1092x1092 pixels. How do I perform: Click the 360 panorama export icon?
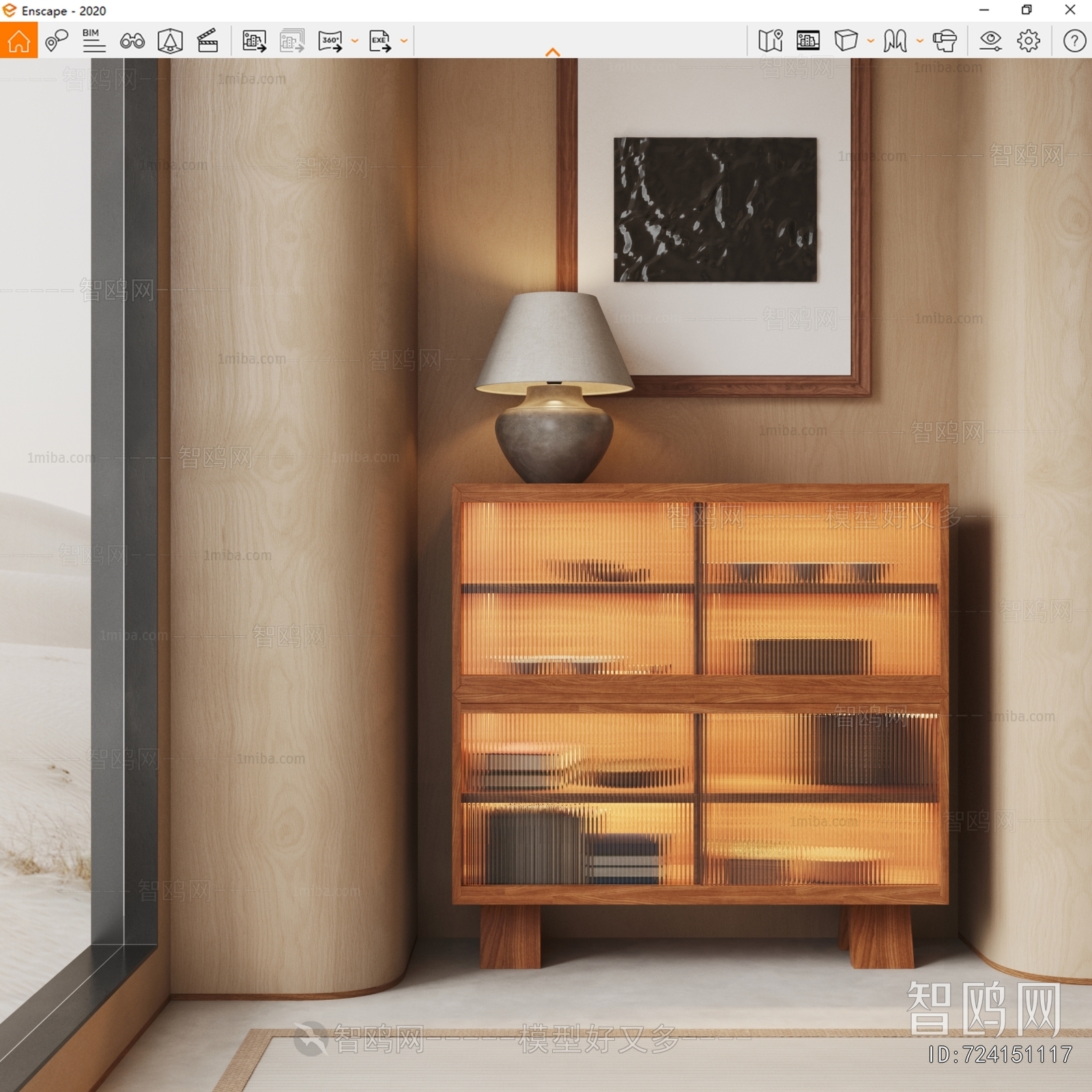[x=330, y=41]
